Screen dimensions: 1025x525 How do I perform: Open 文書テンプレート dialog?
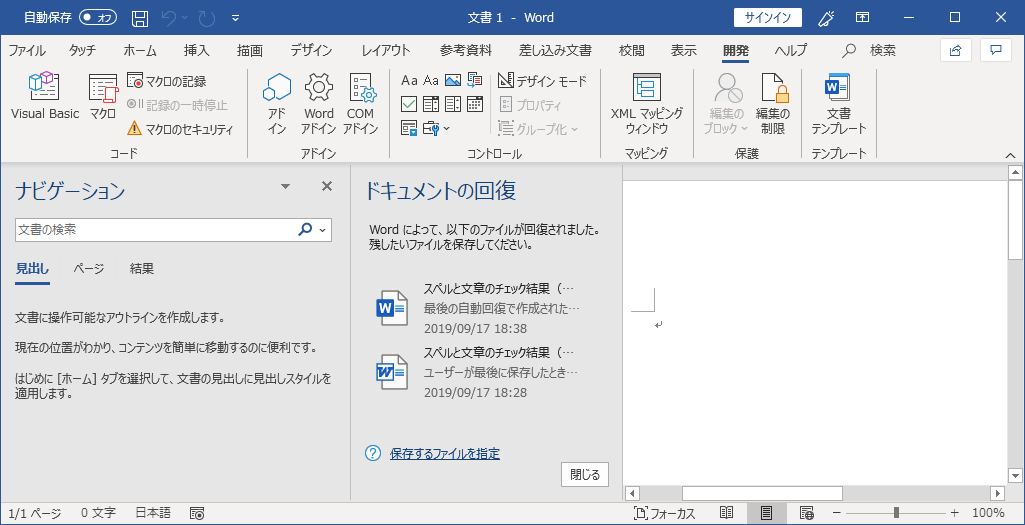[x=839, y=104]
